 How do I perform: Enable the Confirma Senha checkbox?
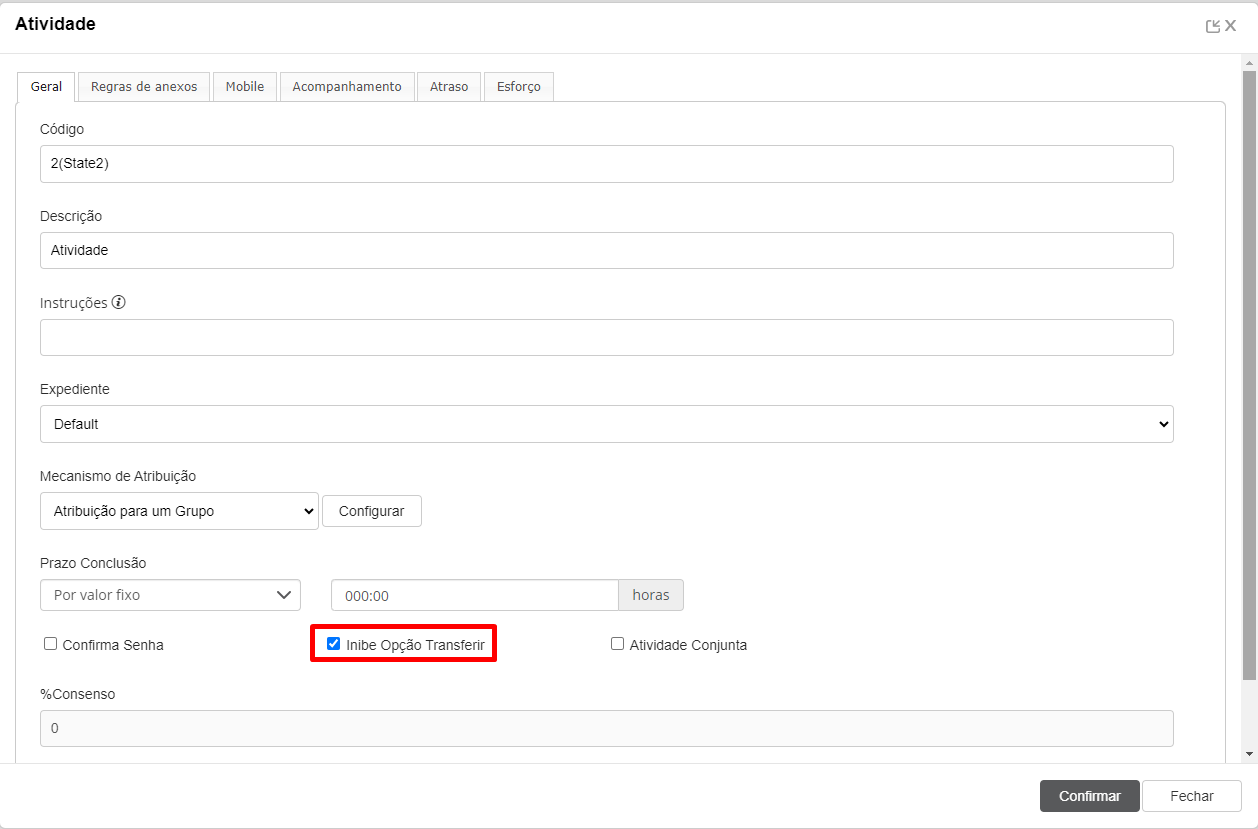click(x=51, y=644)
